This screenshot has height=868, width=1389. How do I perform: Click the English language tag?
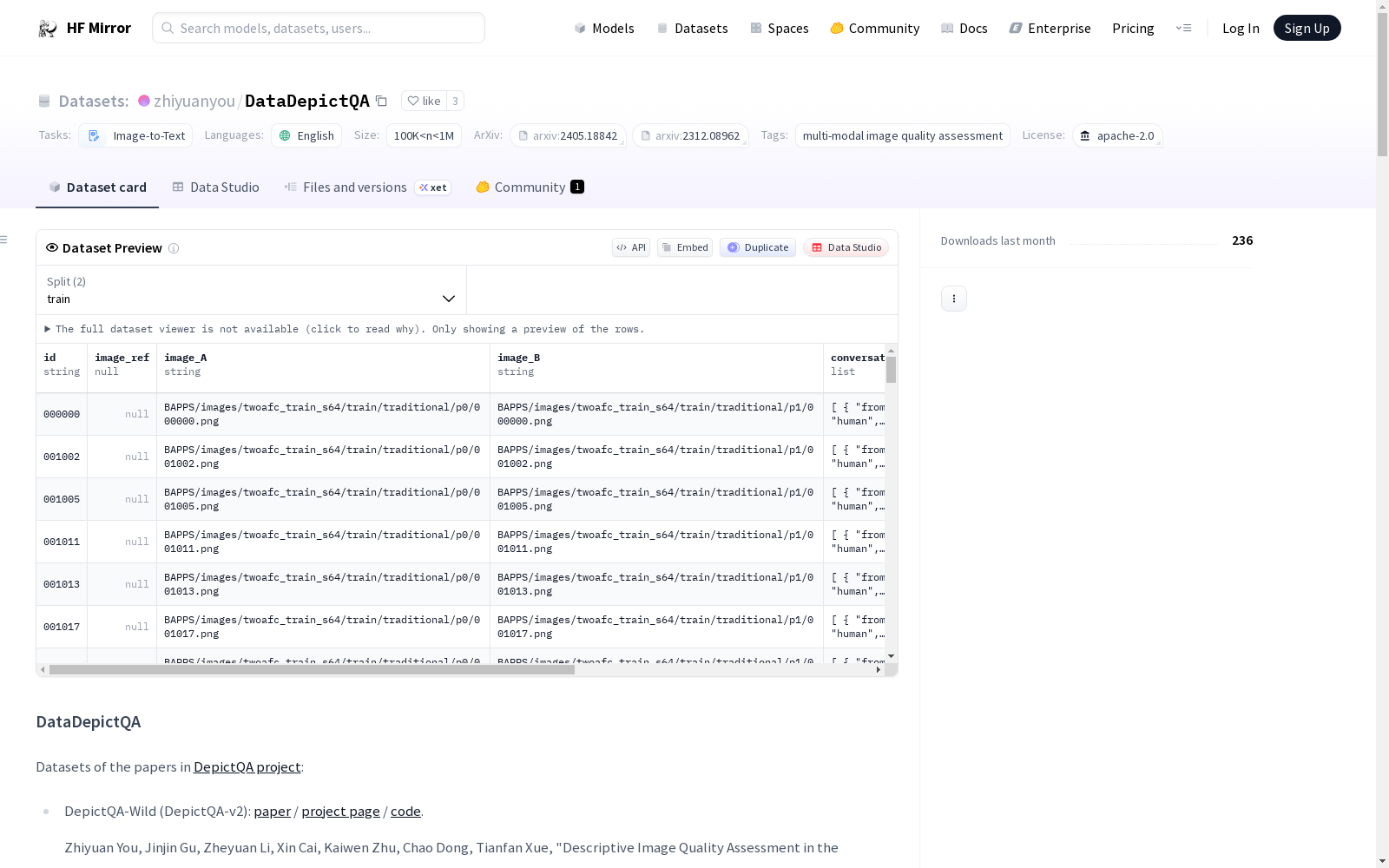pyautogui.click(x=306, y=135)
